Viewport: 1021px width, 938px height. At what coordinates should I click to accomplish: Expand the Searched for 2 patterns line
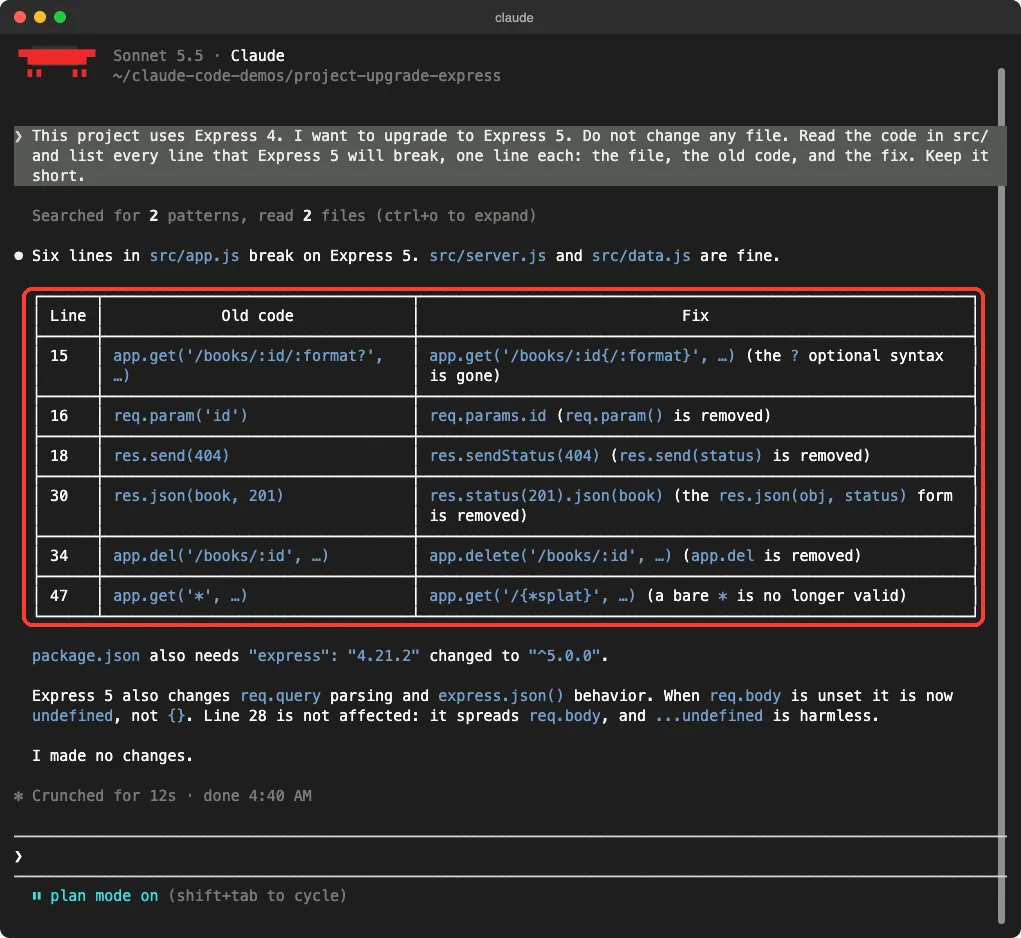(284, 215)
